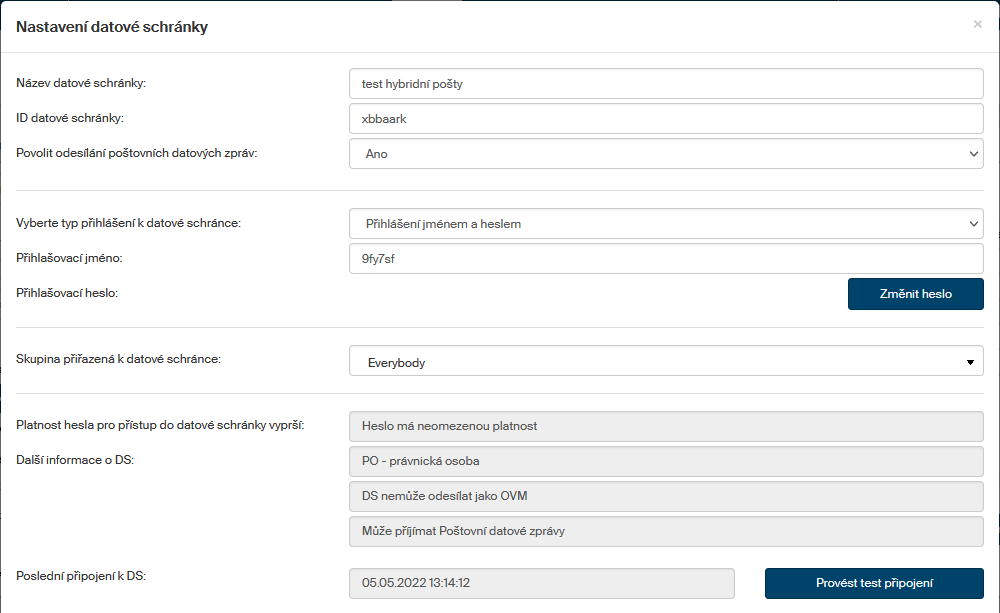1000x613 pixels.
Task: Click the Název datové schránky input field
Action: 666,84
